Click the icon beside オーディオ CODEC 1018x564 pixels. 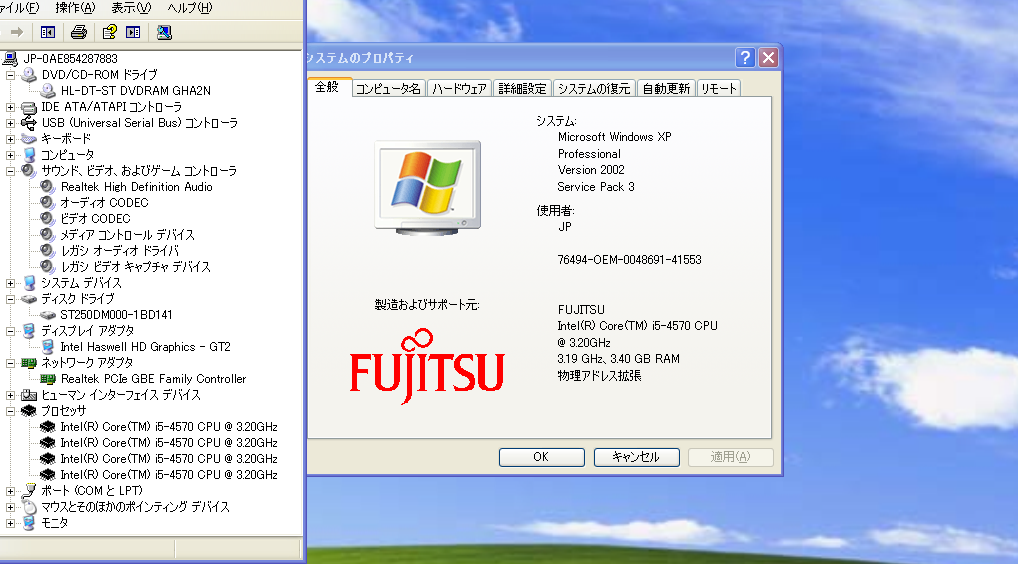pos(47,202)
